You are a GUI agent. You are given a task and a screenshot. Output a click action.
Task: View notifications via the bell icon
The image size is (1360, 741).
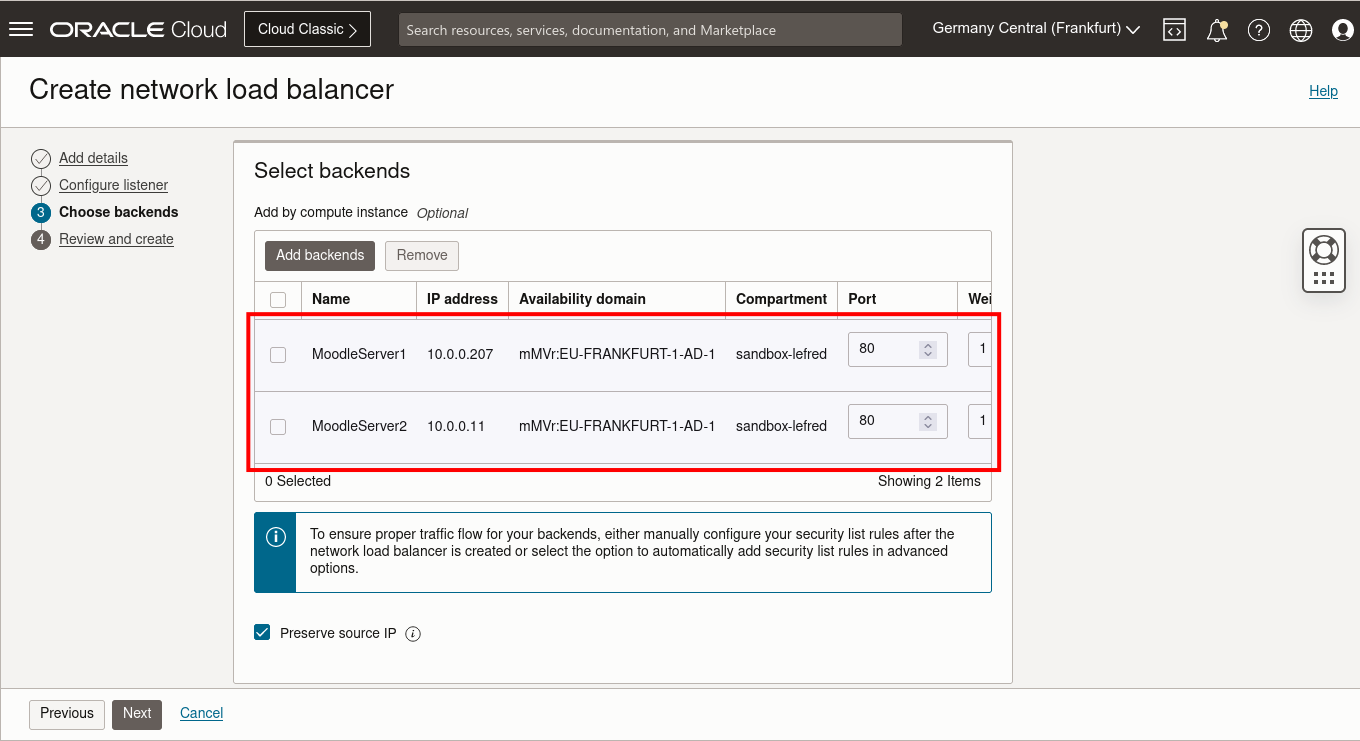1217,29
